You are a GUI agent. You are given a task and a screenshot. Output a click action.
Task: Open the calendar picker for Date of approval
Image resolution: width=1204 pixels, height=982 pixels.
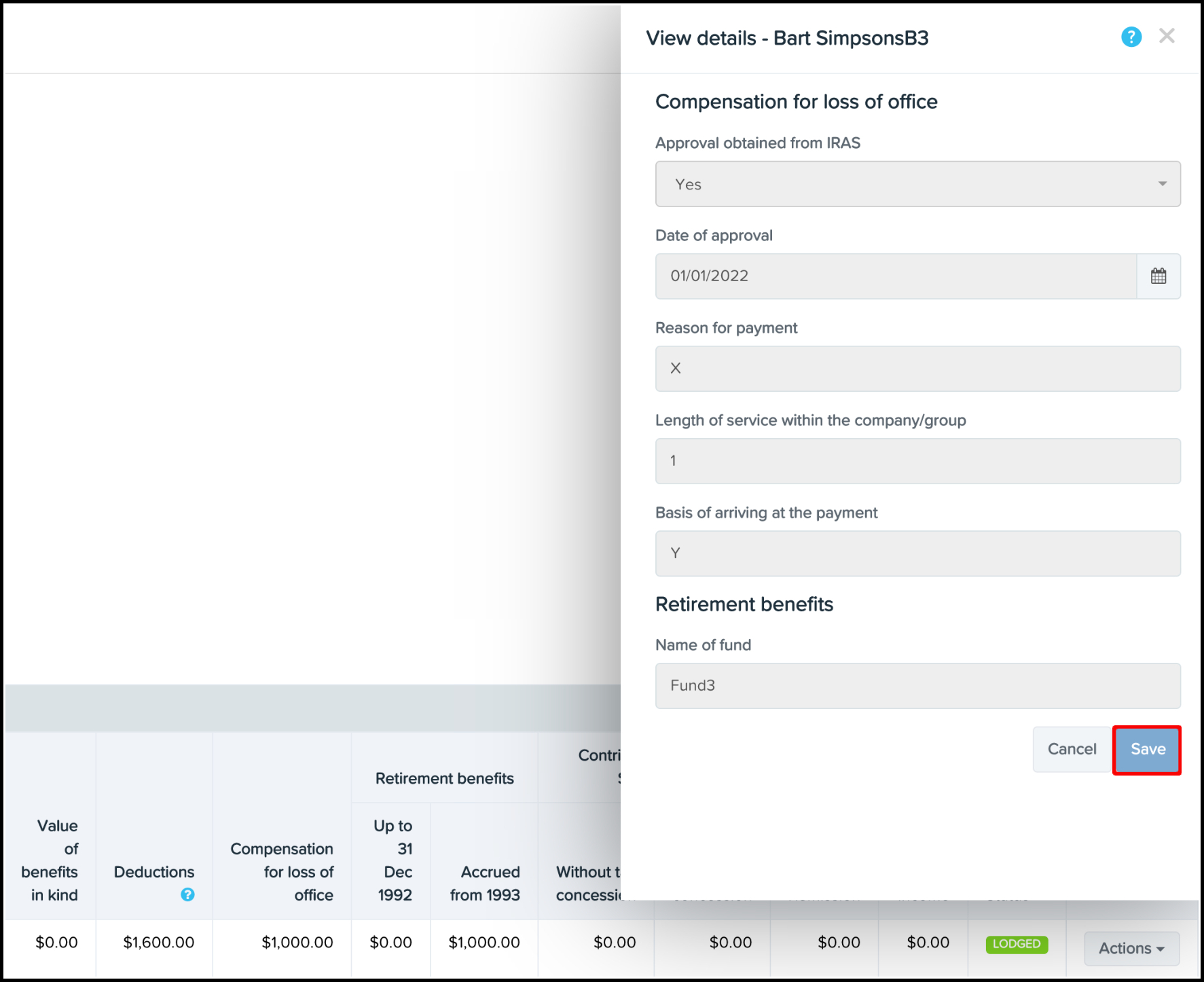click(x=1159, y=276)
